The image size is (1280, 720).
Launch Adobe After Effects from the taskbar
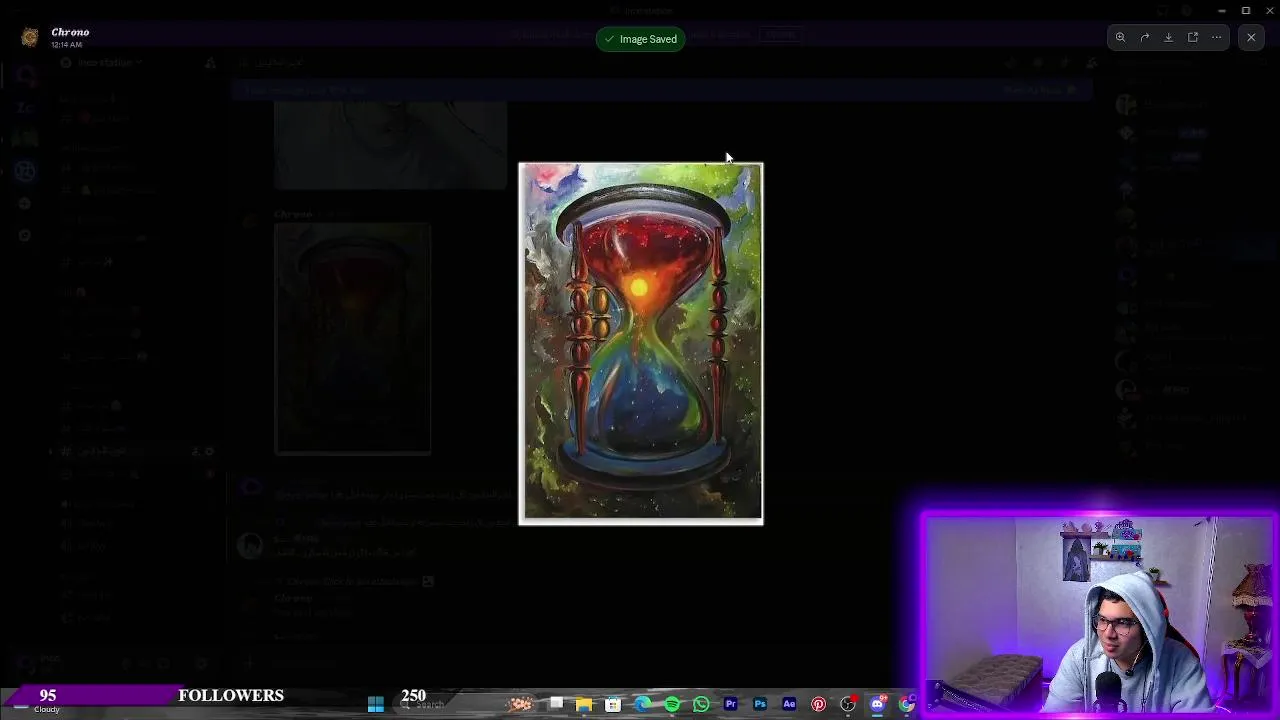[x=789, y=705]
